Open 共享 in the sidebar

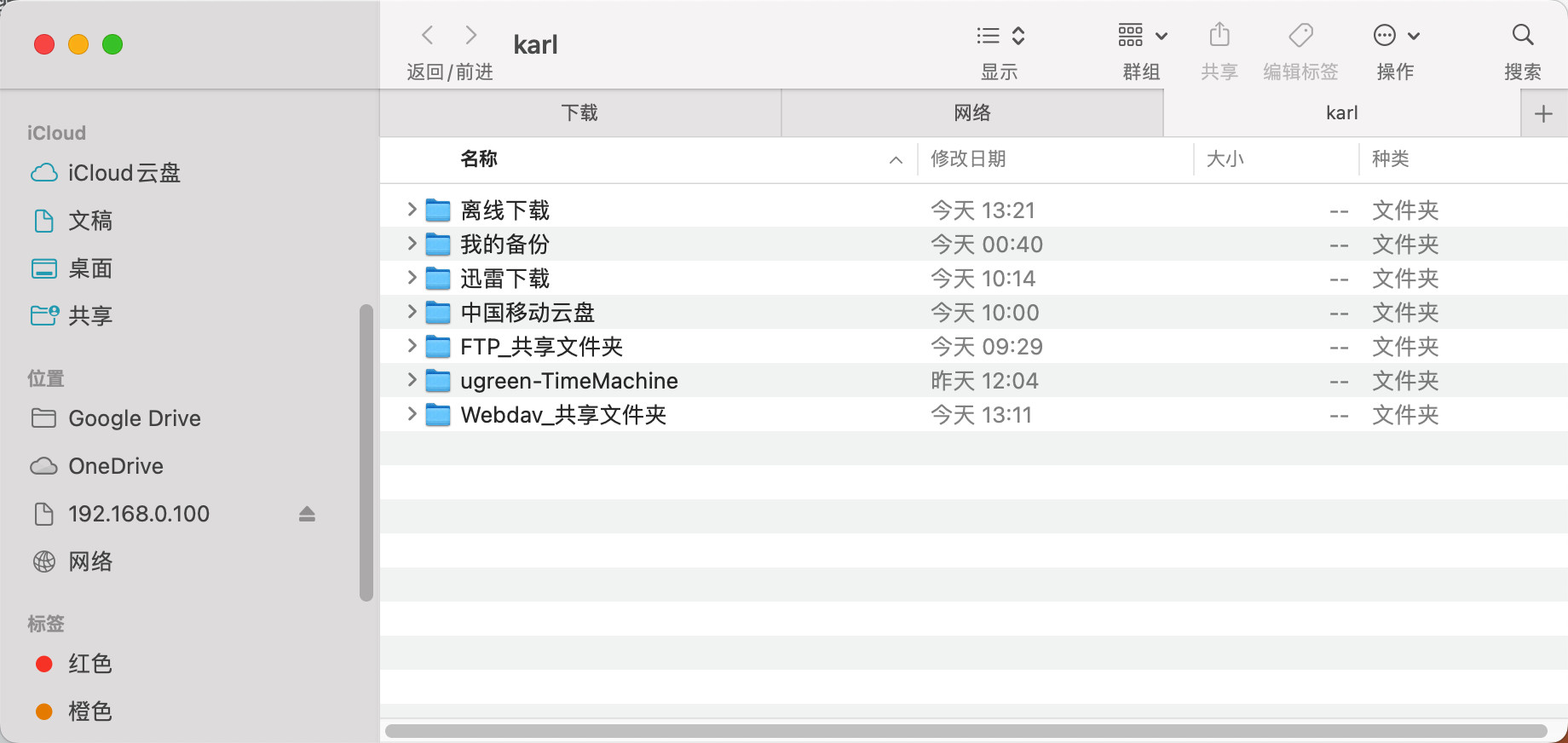coord(90,316)
